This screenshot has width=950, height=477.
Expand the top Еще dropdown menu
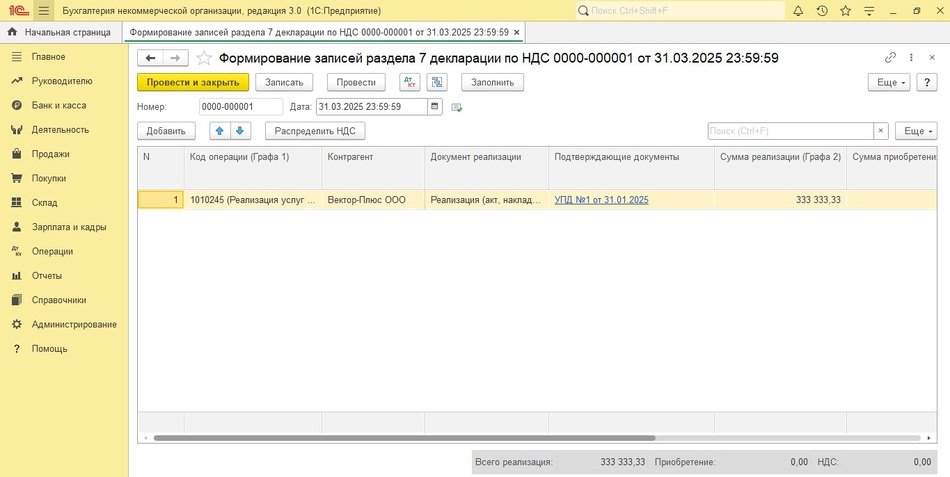coord(888,82)
